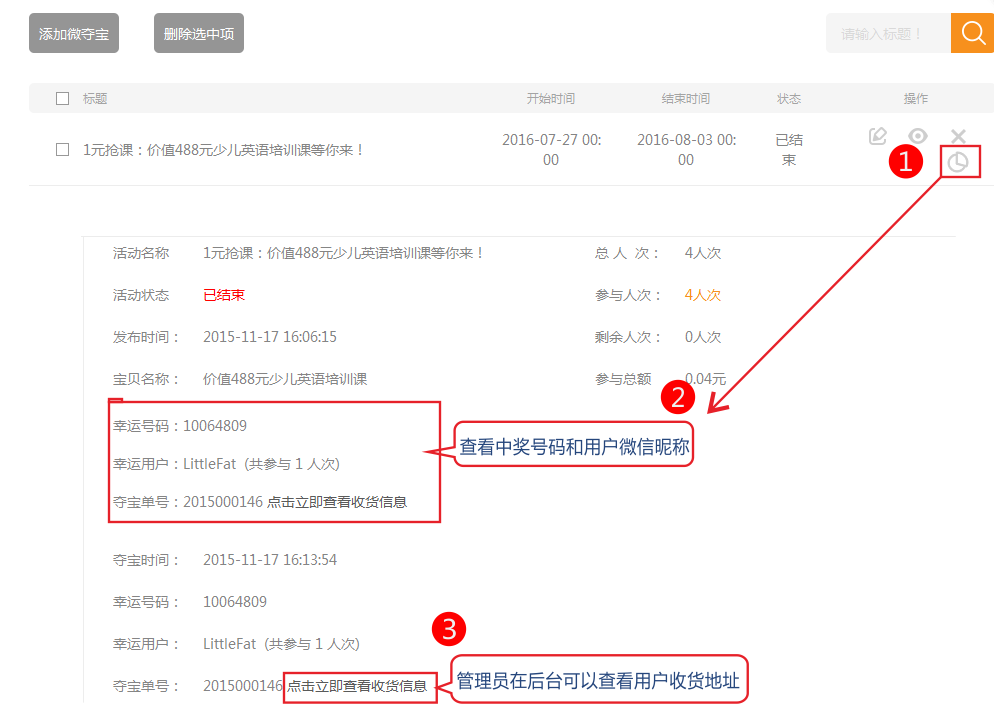Click the 状态 column header

[789, 98]
